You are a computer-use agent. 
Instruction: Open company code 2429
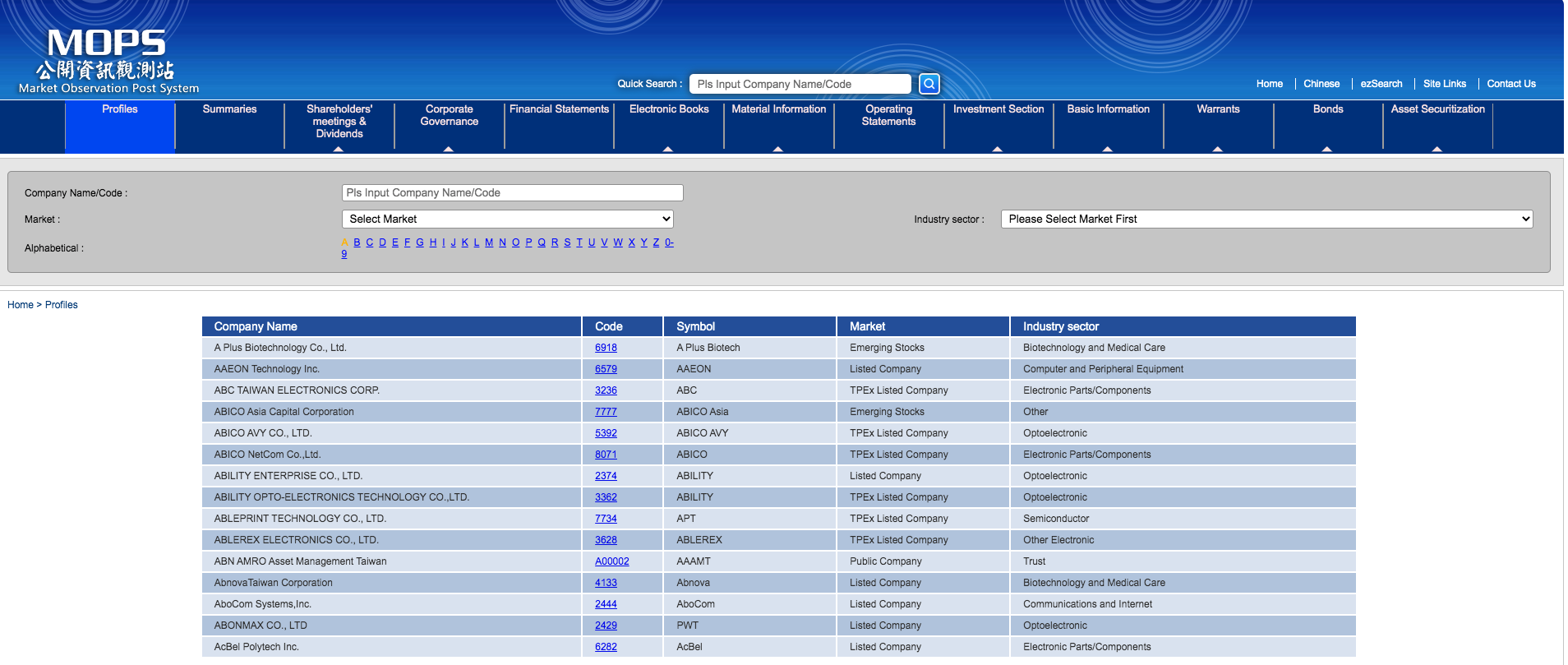click(x=606, y=626)
